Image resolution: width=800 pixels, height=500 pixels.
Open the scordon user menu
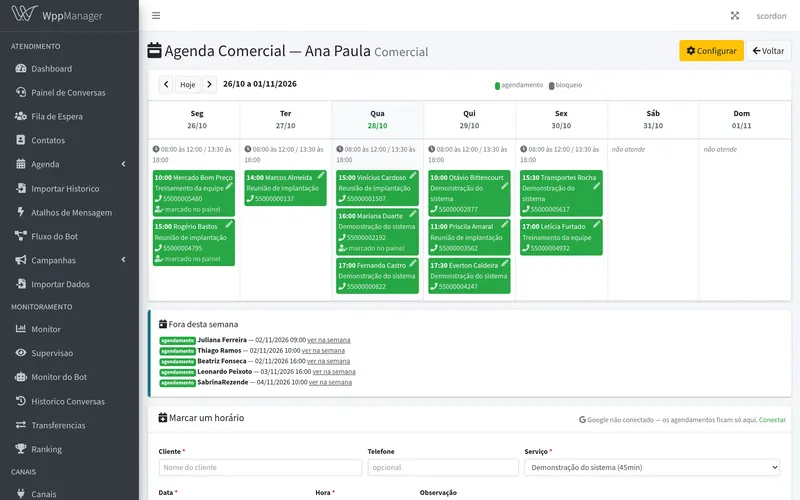pos(771,16)
